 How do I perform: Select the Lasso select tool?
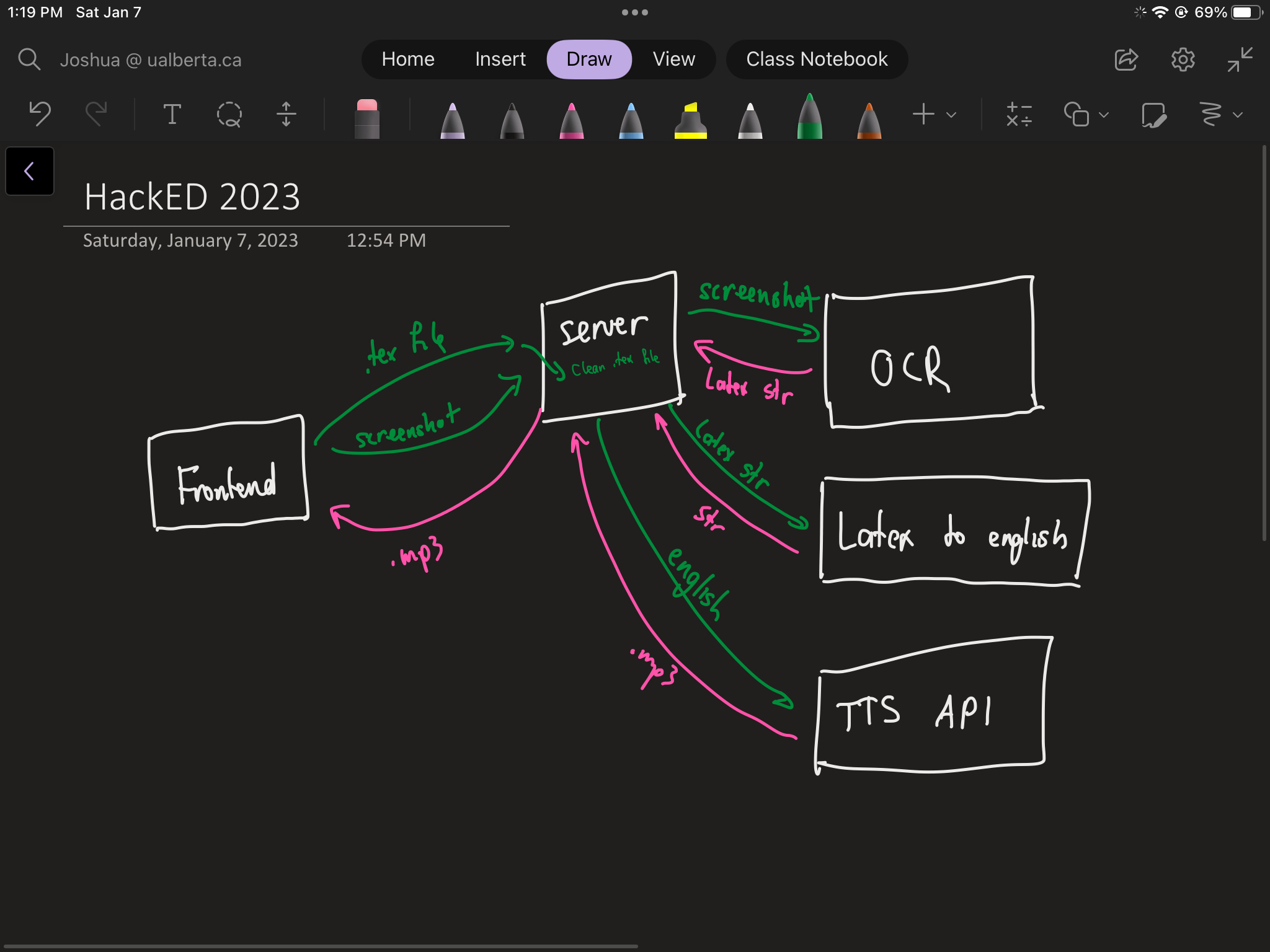click(229, 114)
